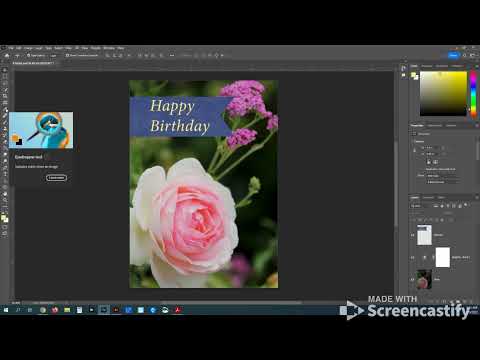480x360 pixels.
Task: Open Adobe Acrobat from the taskbar
Action: tap(177, 310)
